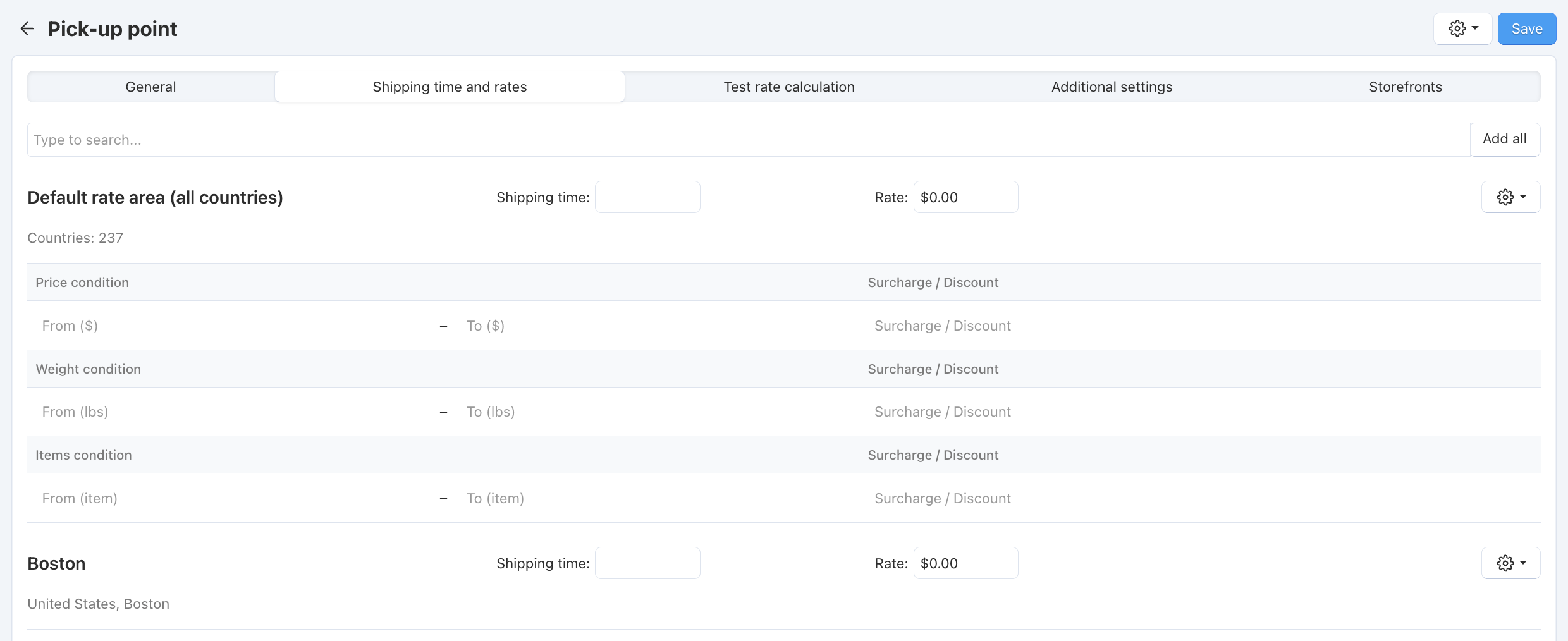Go back using the arrow icon
The height and width of the screenshot is (641, 1568).
click(x=27, y=28)
